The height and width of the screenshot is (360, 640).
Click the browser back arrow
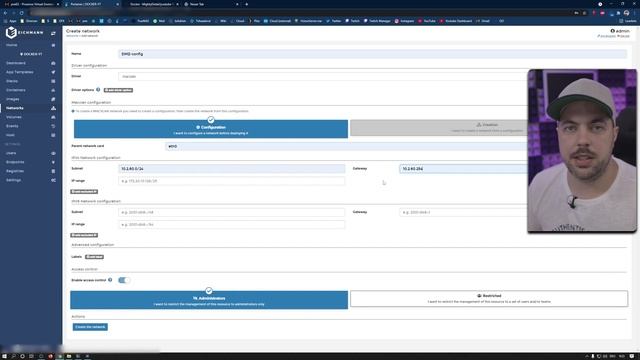(x=5, y=13)
